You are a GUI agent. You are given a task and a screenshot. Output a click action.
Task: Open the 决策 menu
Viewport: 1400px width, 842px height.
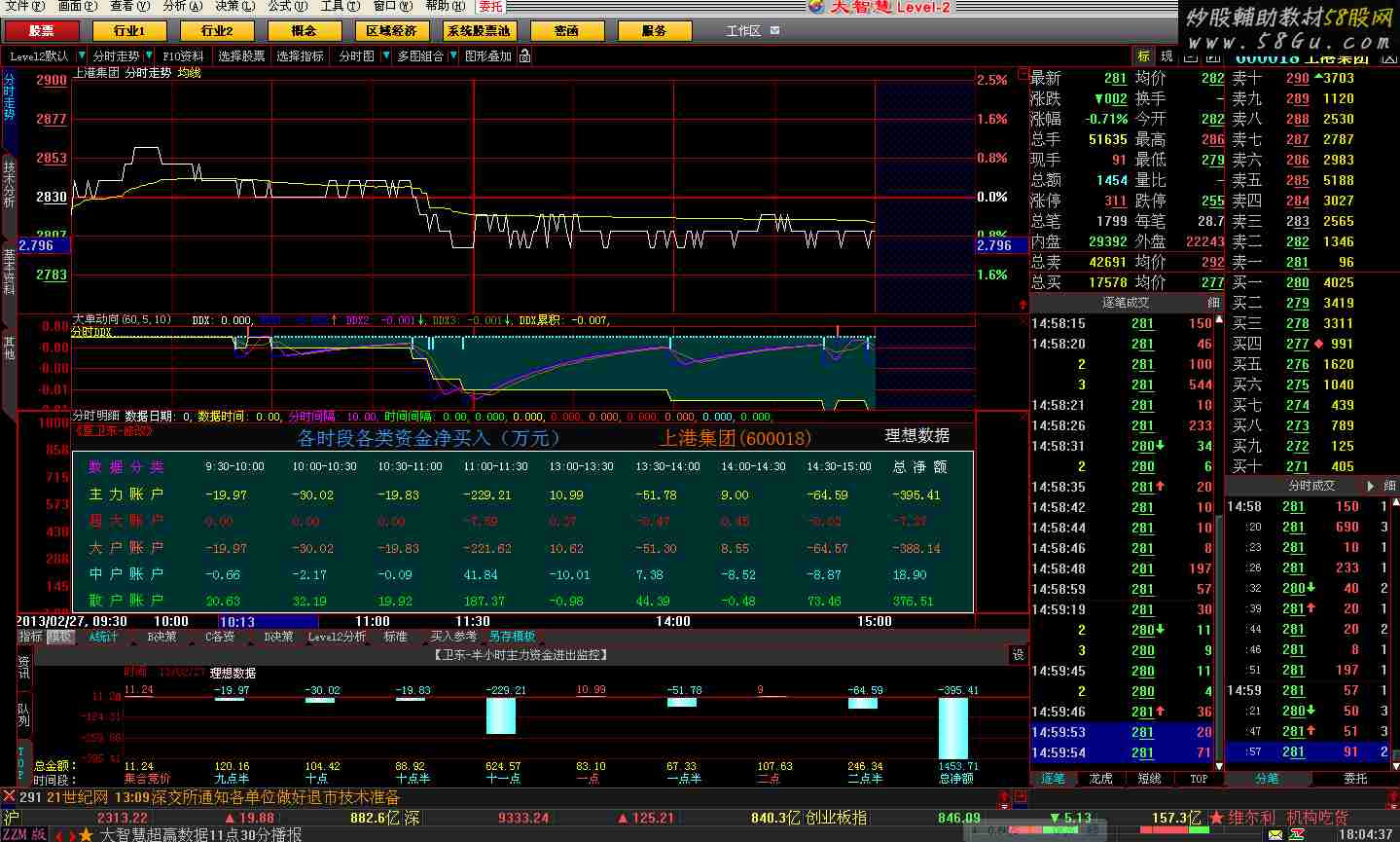(x=233, y=6)
